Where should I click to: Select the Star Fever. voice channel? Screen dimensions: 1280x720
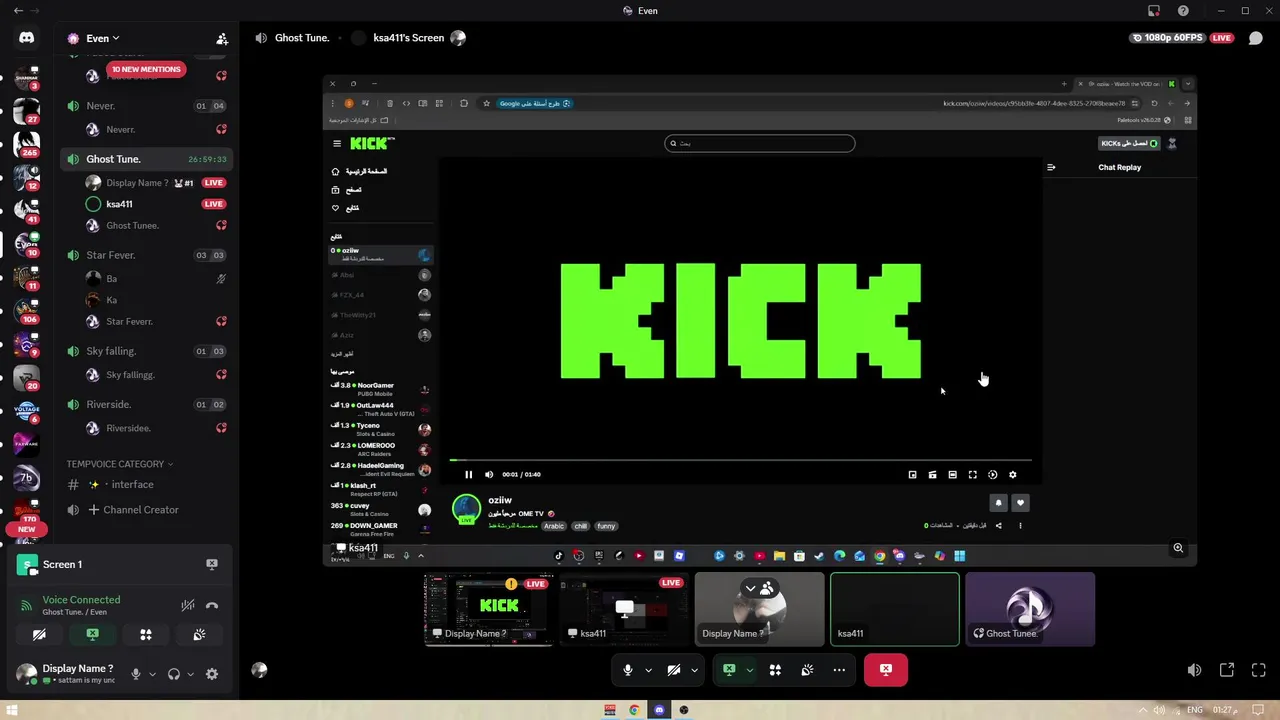(x=146, y=255)
